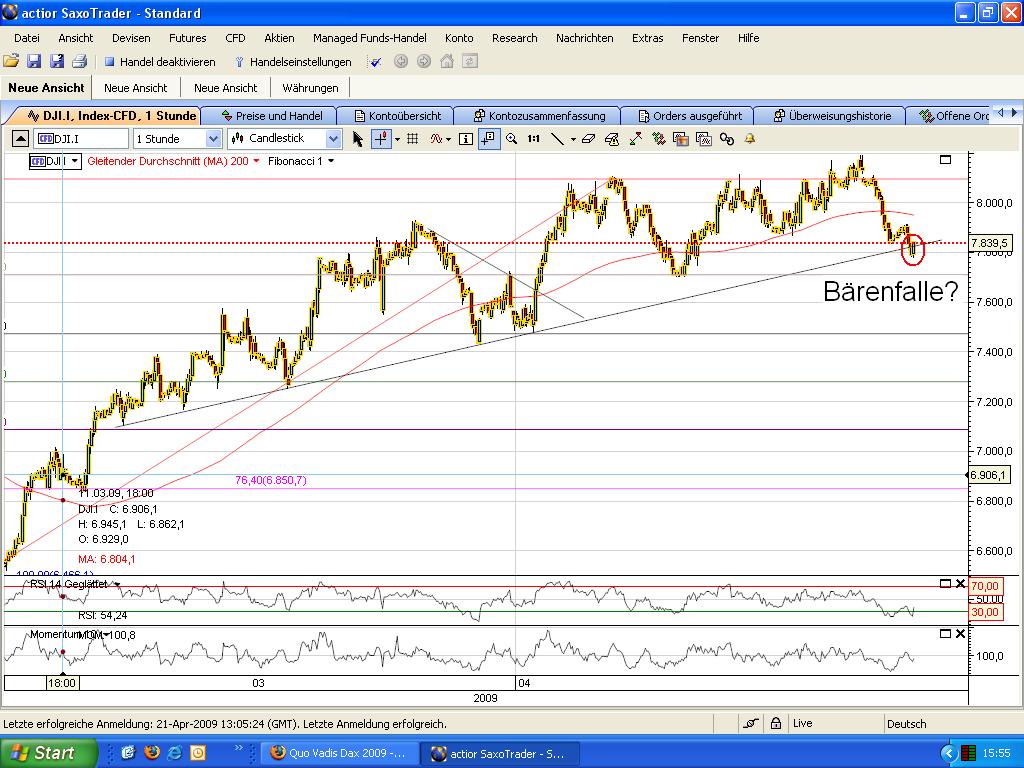This screenshot has width=1024, height=768.
Task: Open the indicators icon with wavy line
Action: pyautogui.click(x=438, y=139)
